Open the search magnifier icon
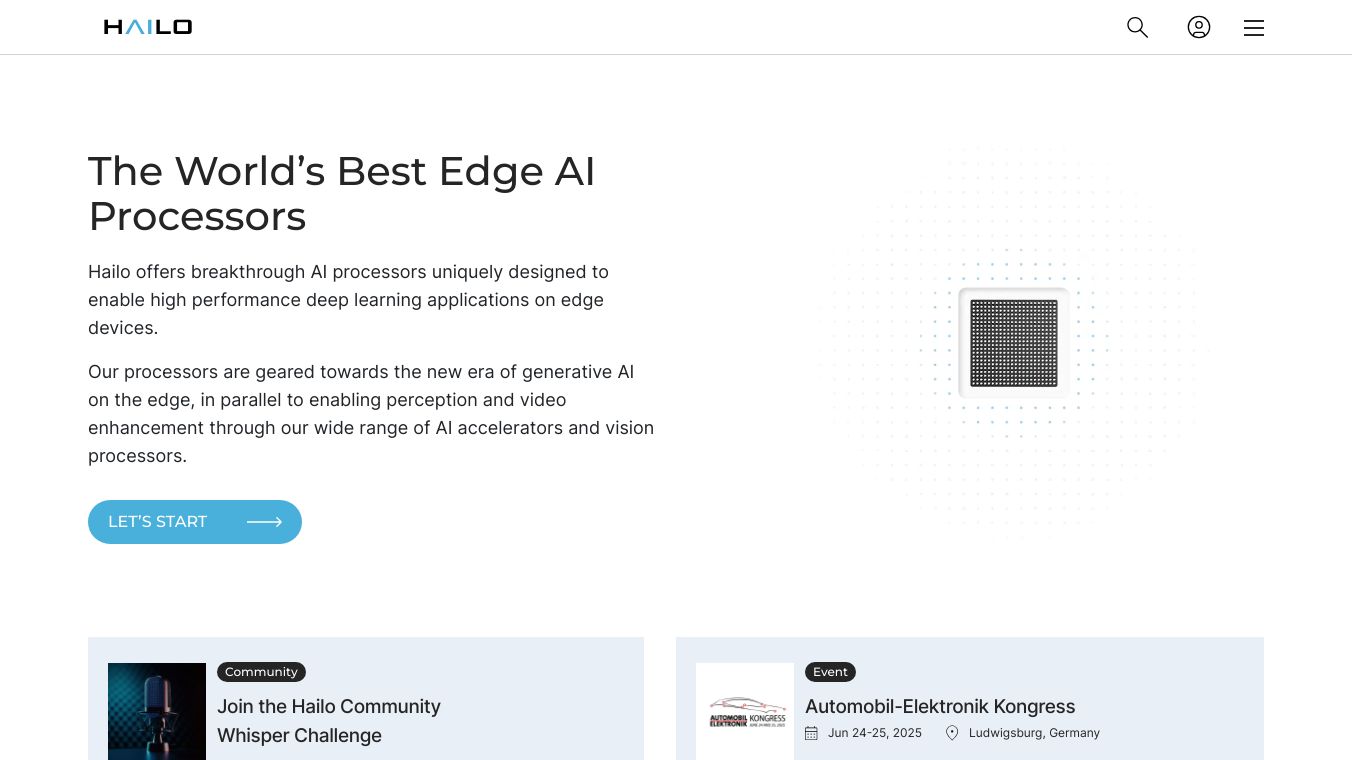1352x760 pixels. (x=1137, y=27)
